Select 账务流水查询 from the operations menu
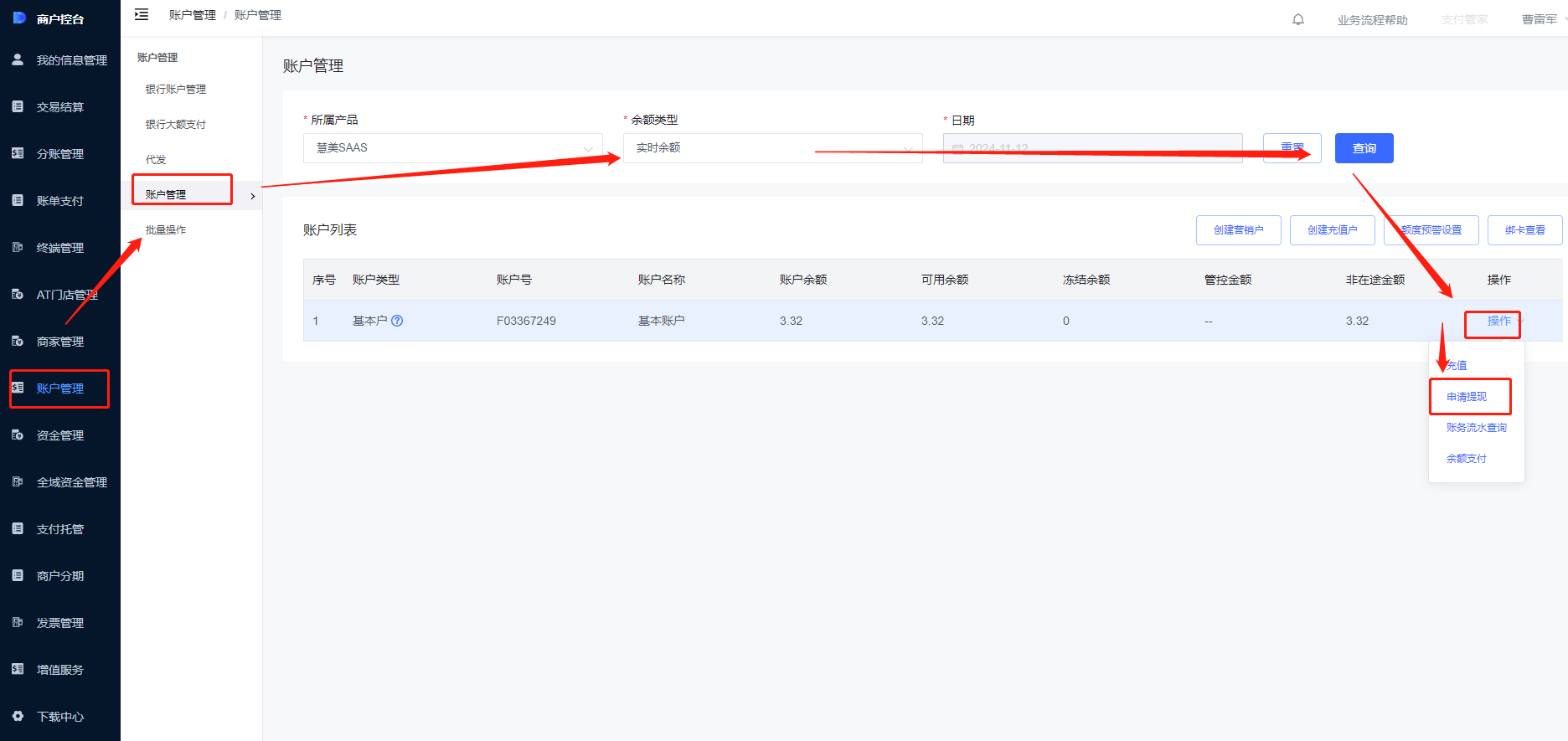The image size is (1568, 741). click(1476, 428)
